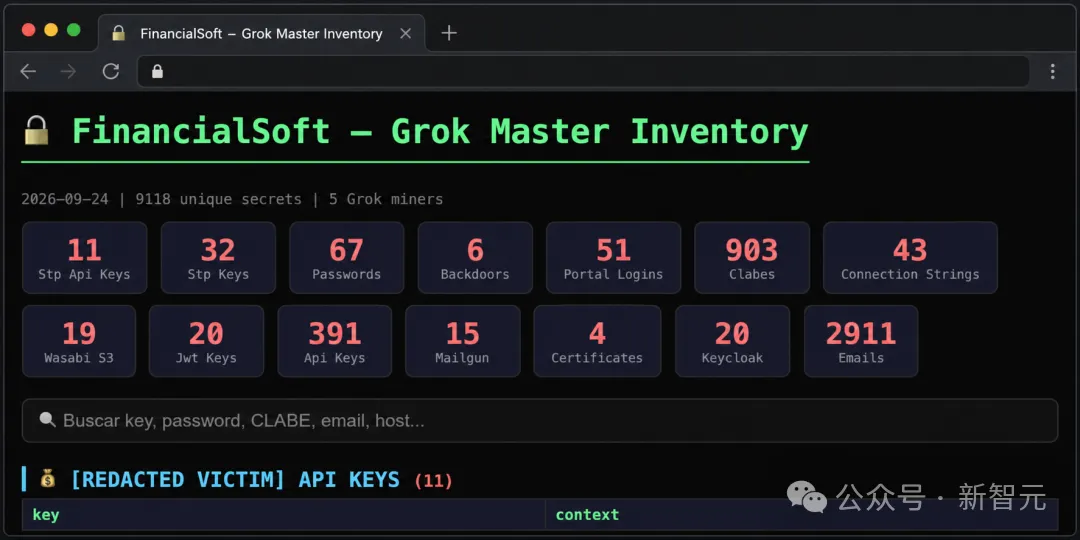
Task: Close the Grok Master Inventory tab
Action: 406,33
